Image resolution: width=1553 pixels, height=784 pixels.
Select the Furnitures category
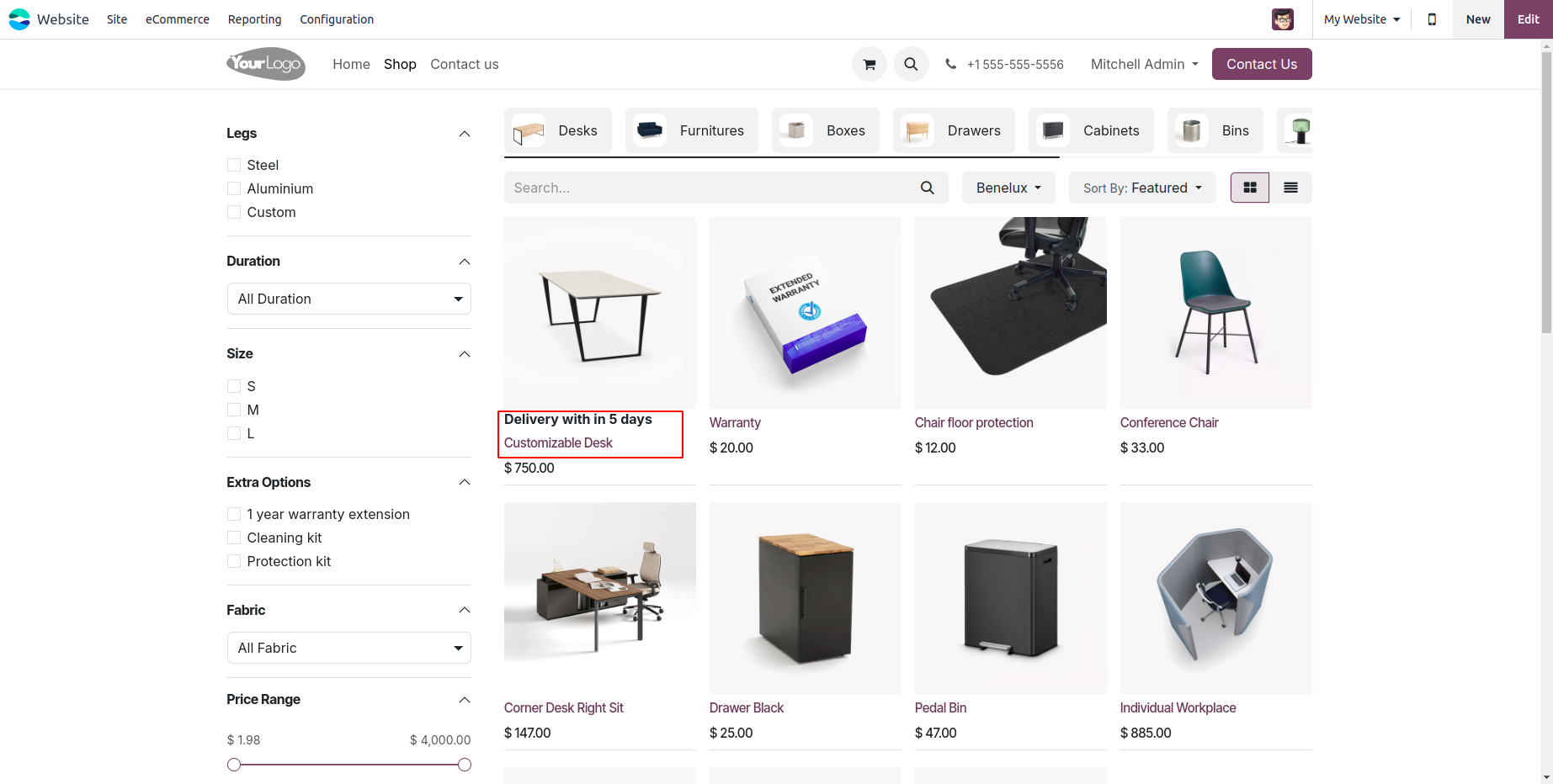[x=692, y=130]
